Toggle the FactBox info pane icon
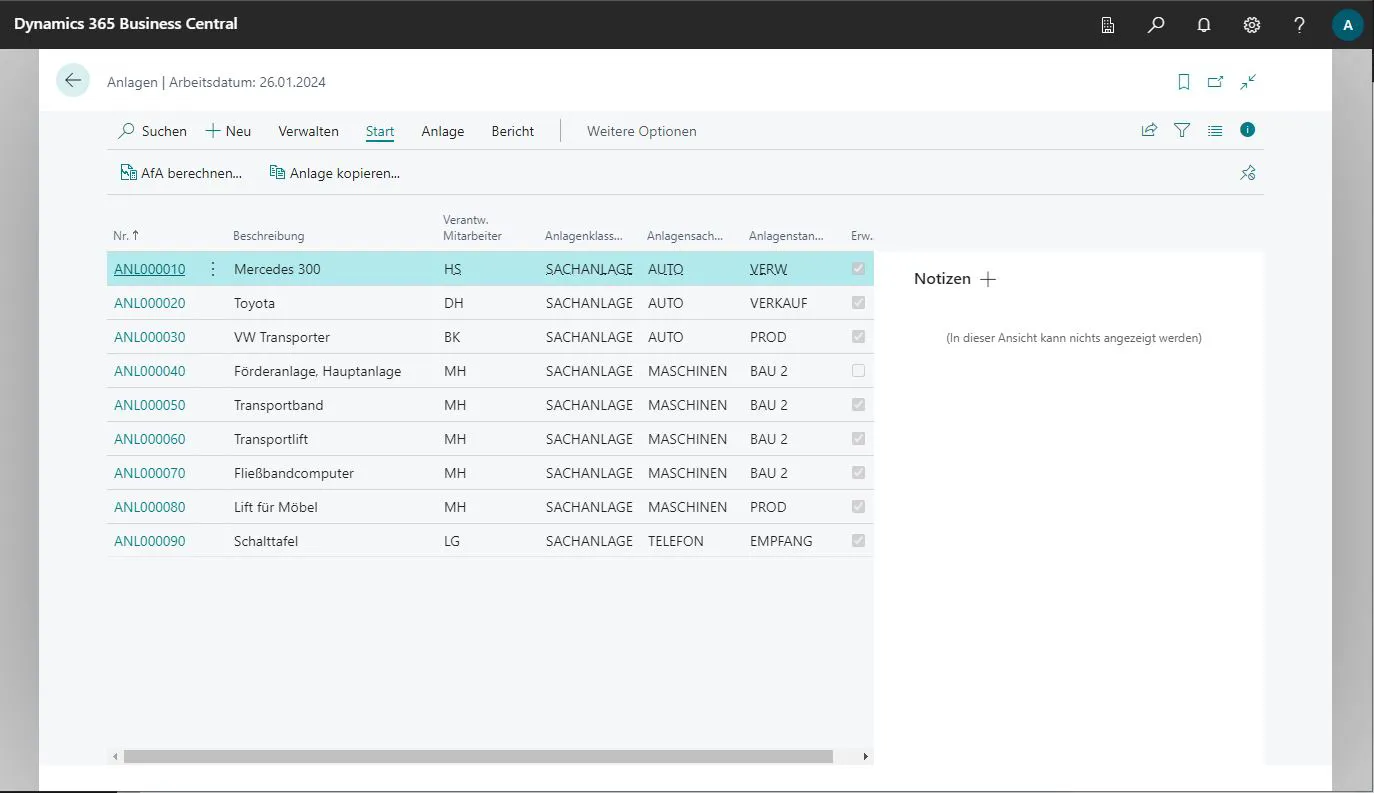This screenshot has height=793, width=1374. pos(1248,130)
